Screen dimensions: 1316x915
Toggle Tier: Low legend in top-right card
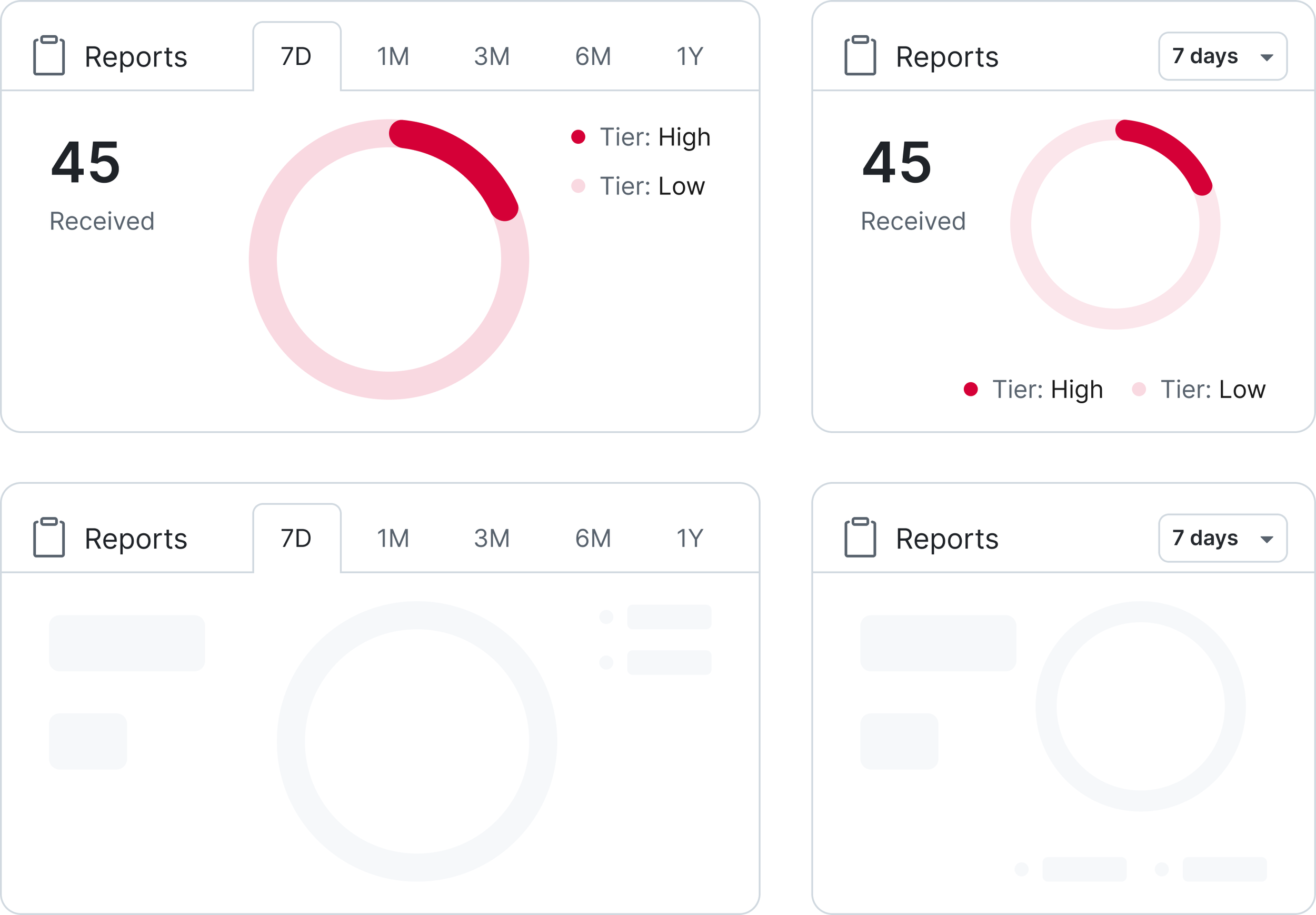pyautogui.click(x=1199, y=390)
